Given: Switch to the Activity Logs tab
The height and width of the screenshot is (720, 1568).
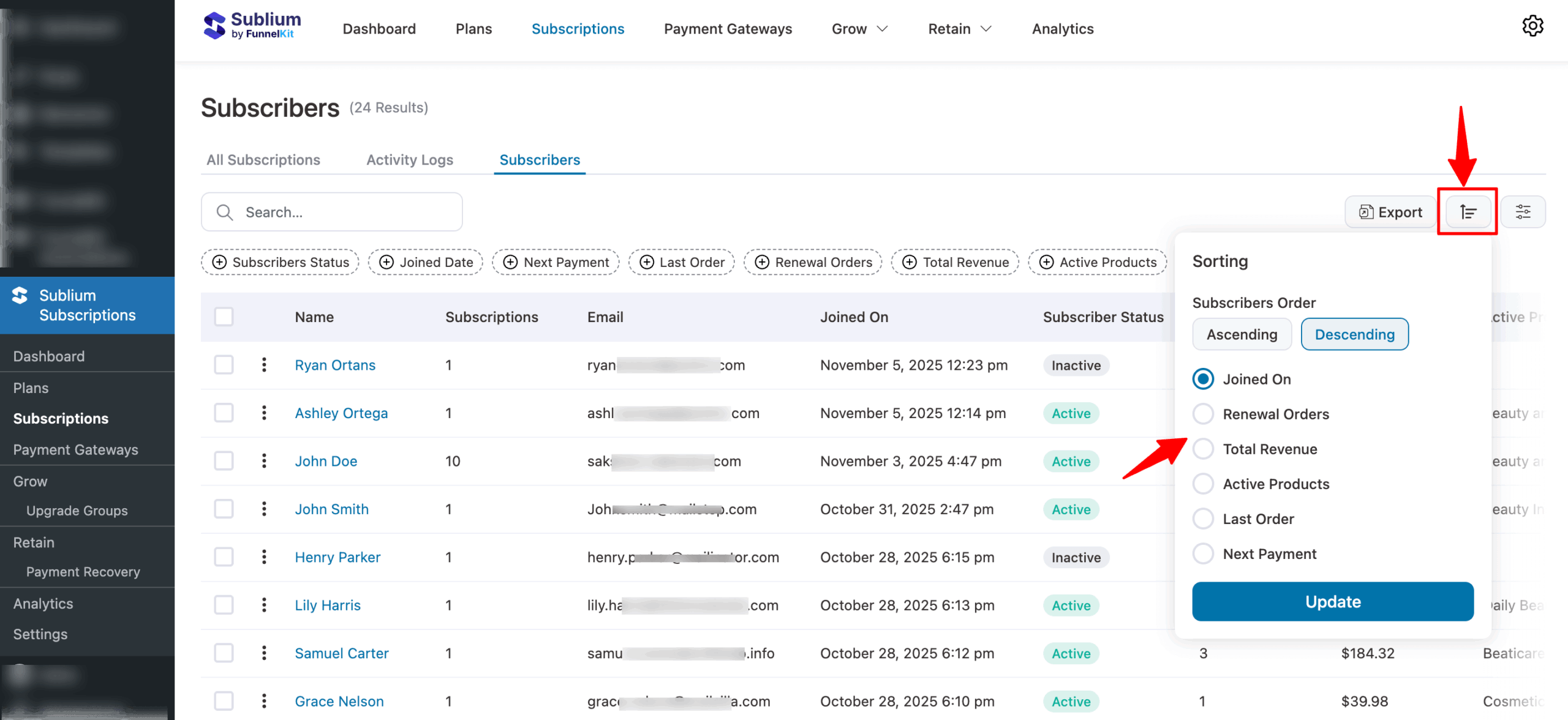Looking at the screenshot, I should (x=409, y=160).
